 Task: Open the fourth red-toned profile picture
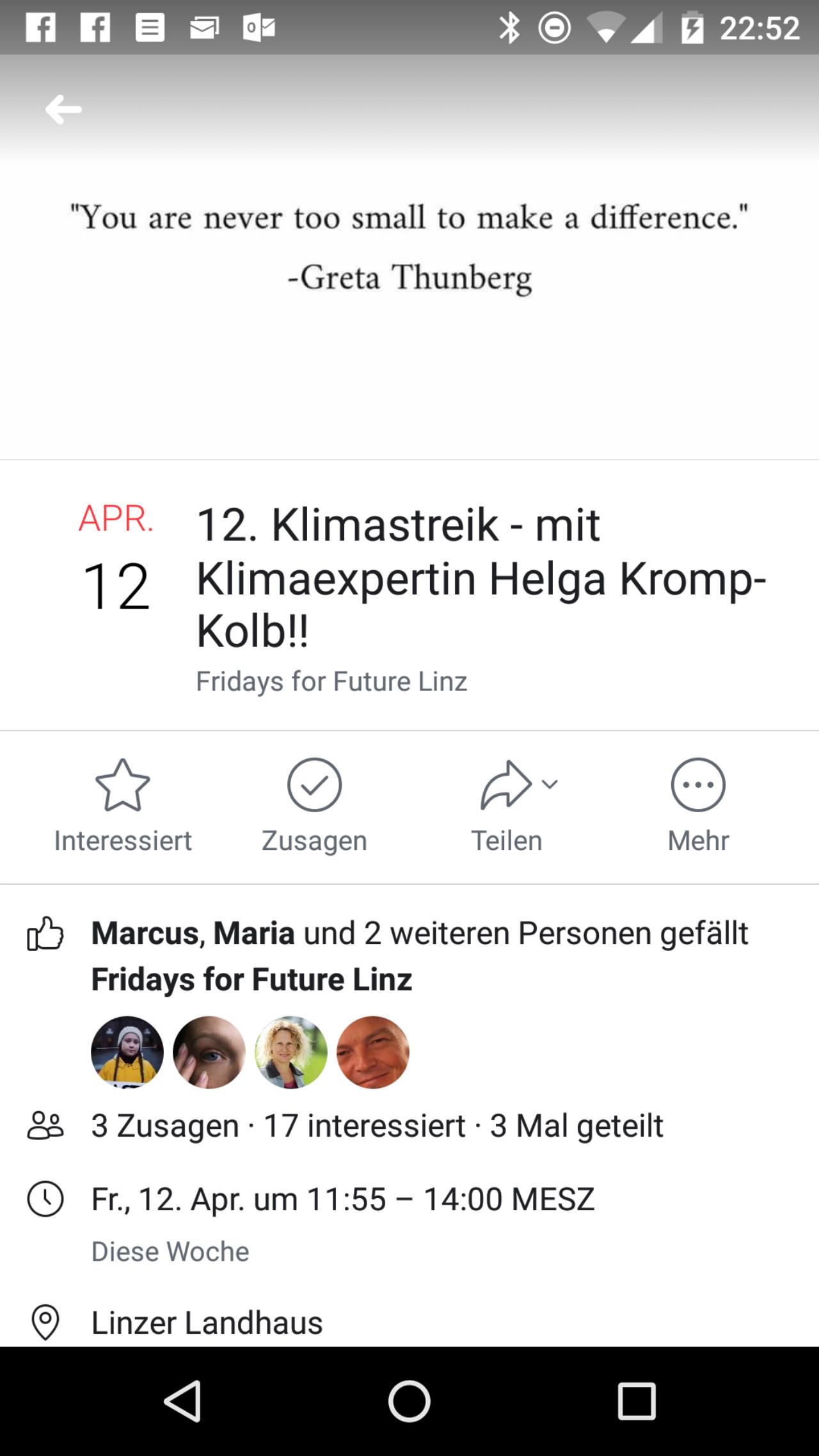(x=373, y=1052)
